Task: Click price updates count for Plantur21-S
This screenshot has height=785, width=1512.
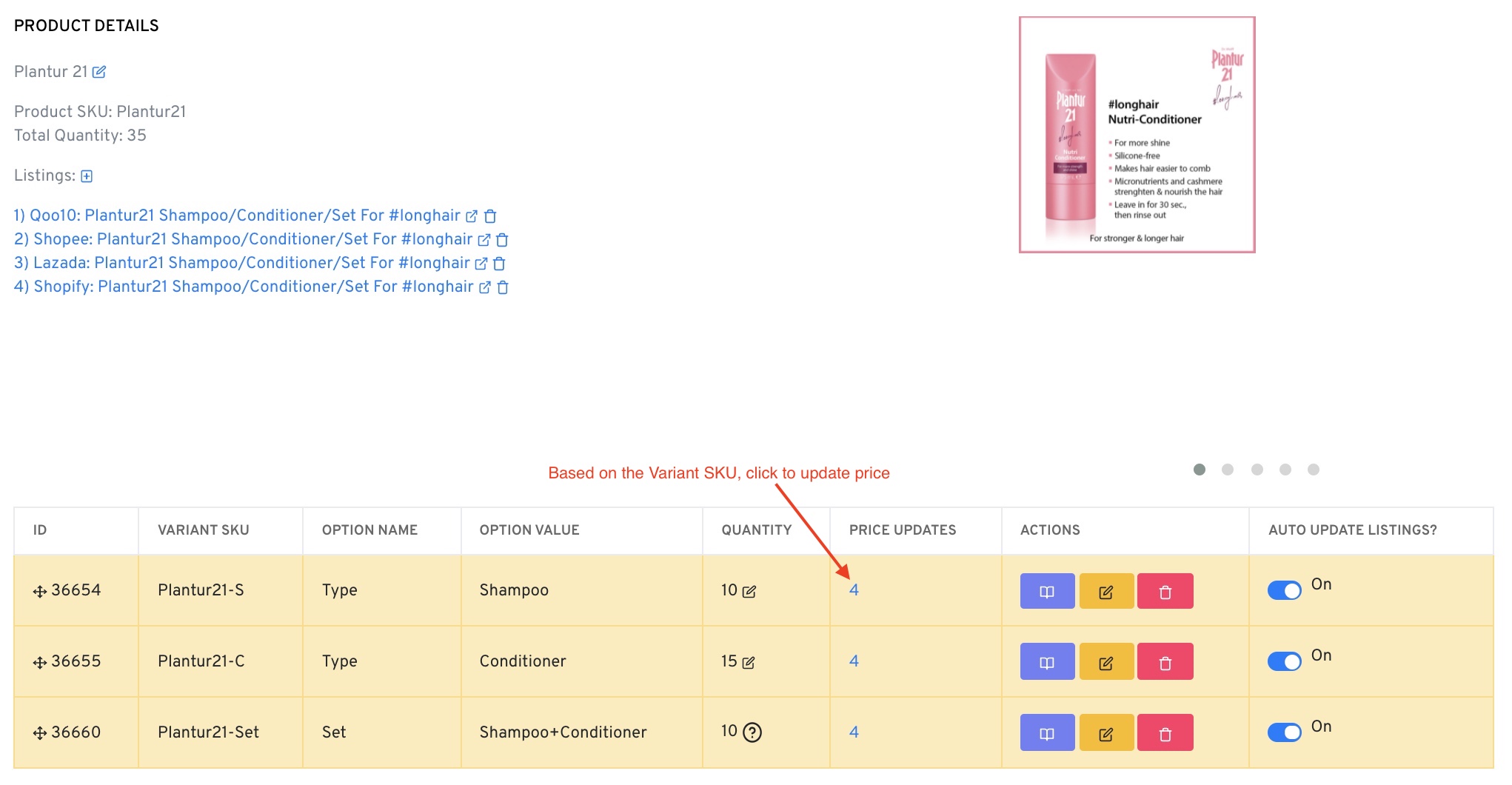Action: [x=854, y=590]
